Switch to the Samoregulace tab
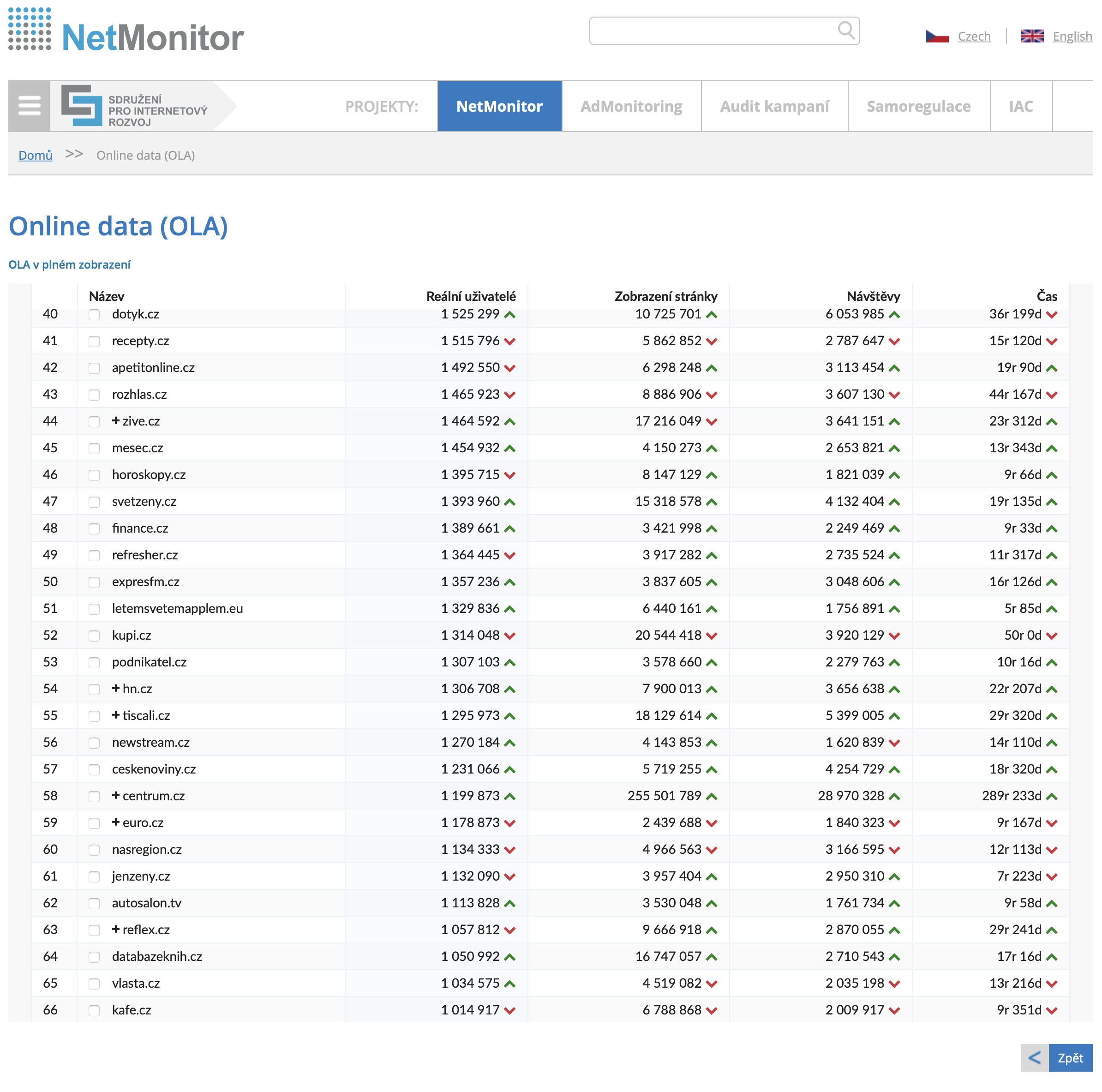This screenshot has width=1102, height=1092. [918, 107]
